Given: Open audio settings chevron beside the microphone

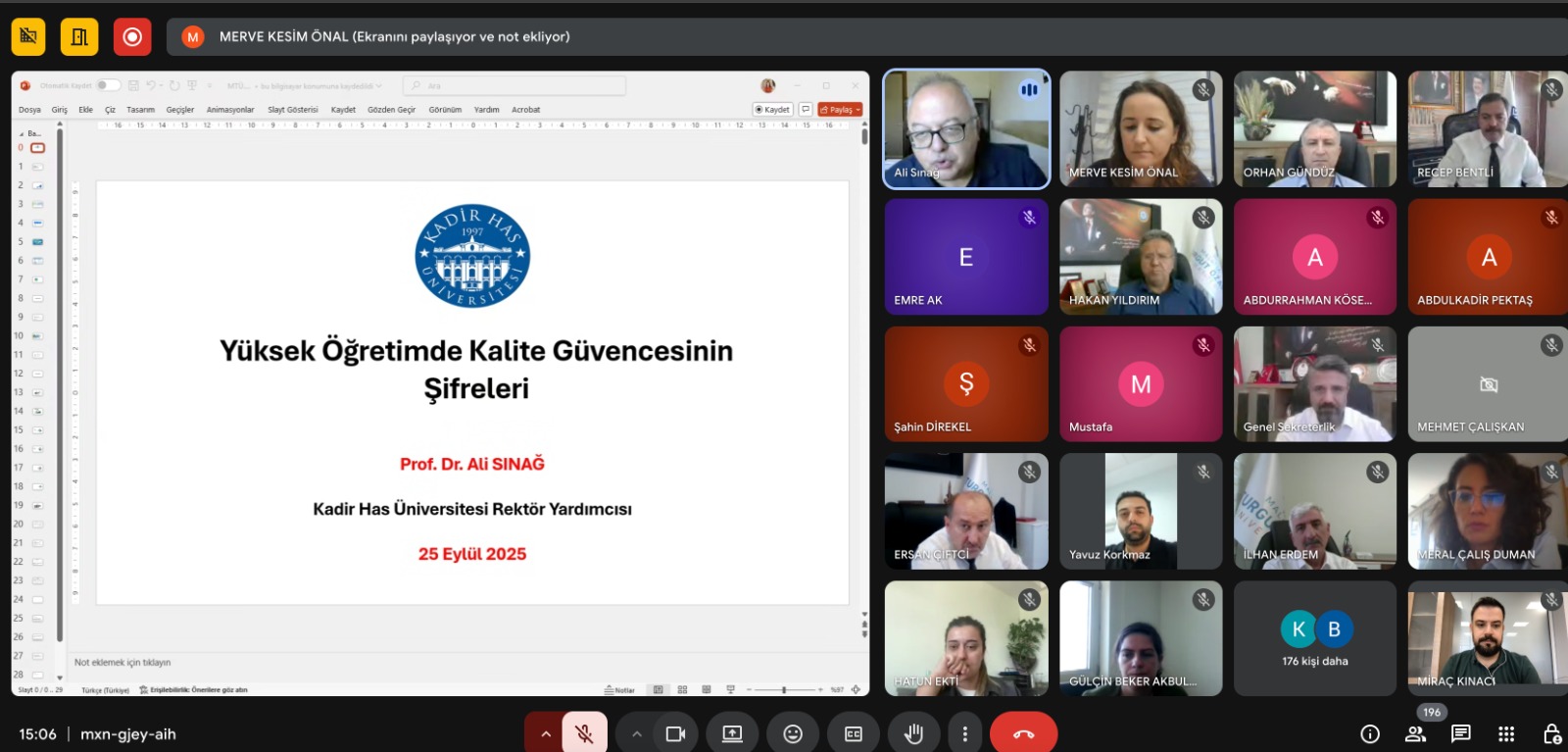Looking at the screenshot, I should [x=546, y=733].
